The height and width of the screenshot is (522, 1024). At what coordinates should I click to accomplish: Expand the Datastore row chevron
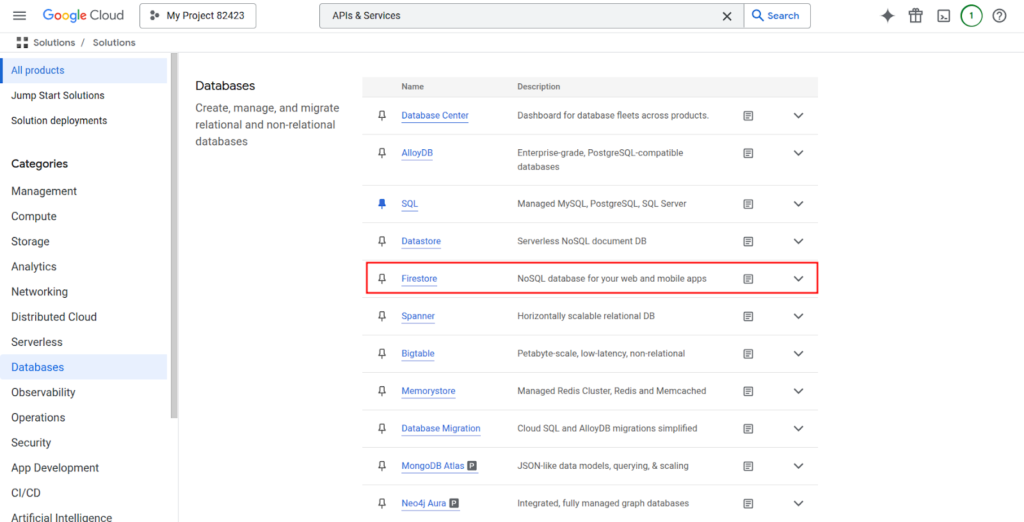coord(798,241)
